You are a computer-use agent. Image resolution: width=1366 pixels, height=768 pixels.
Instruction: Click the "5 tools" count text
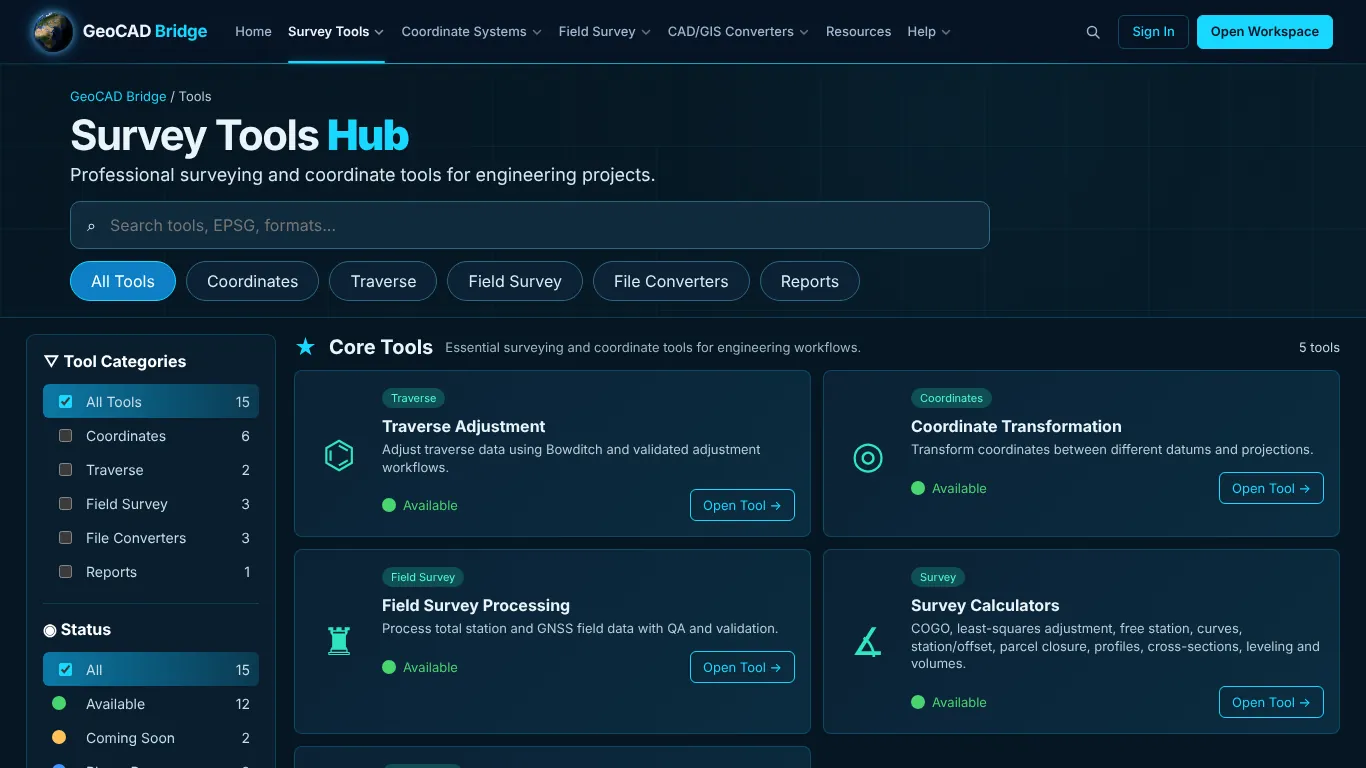point(1319,347)
